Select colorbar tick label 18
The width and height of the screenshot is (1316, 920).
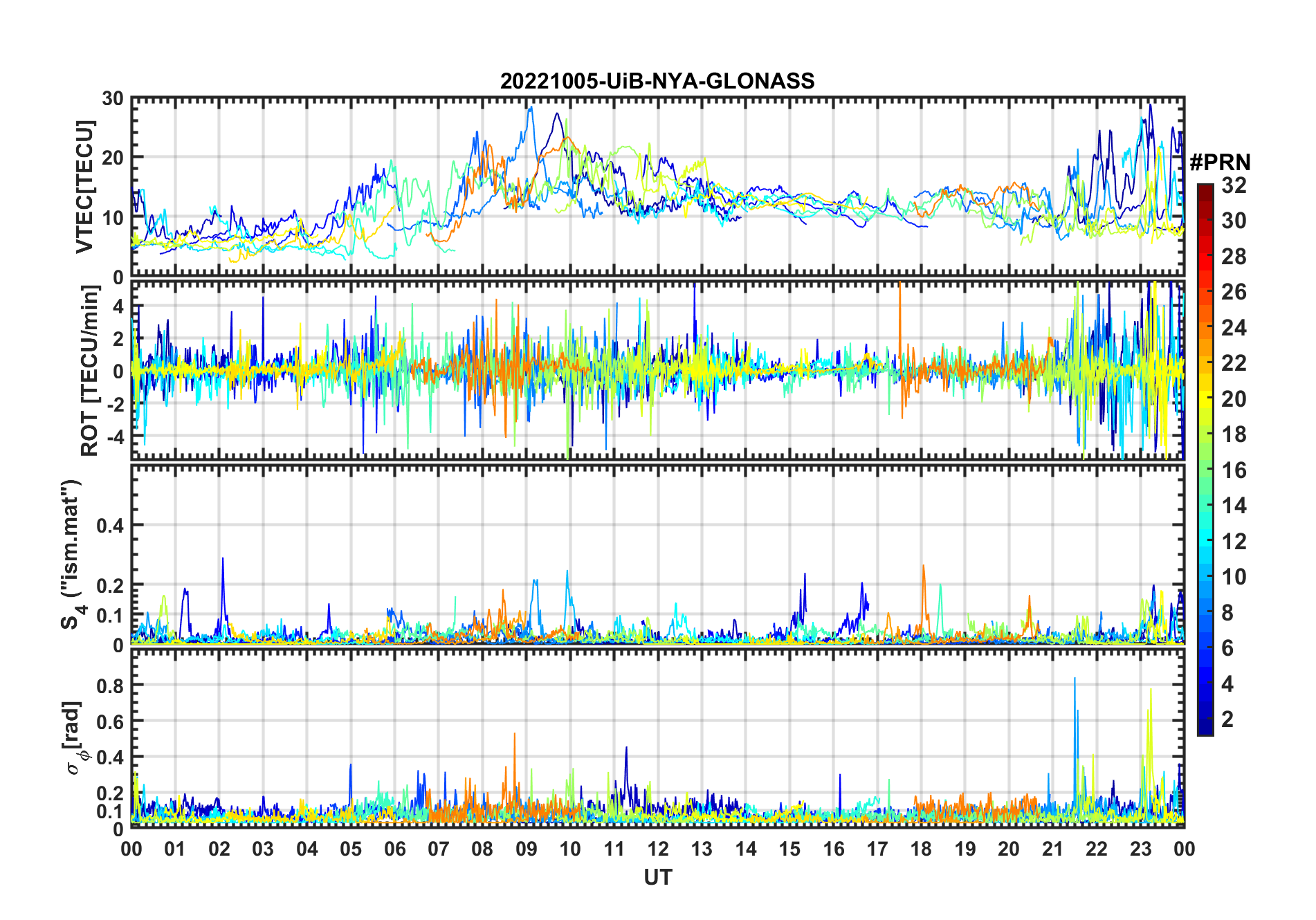tap(1234, 434)
